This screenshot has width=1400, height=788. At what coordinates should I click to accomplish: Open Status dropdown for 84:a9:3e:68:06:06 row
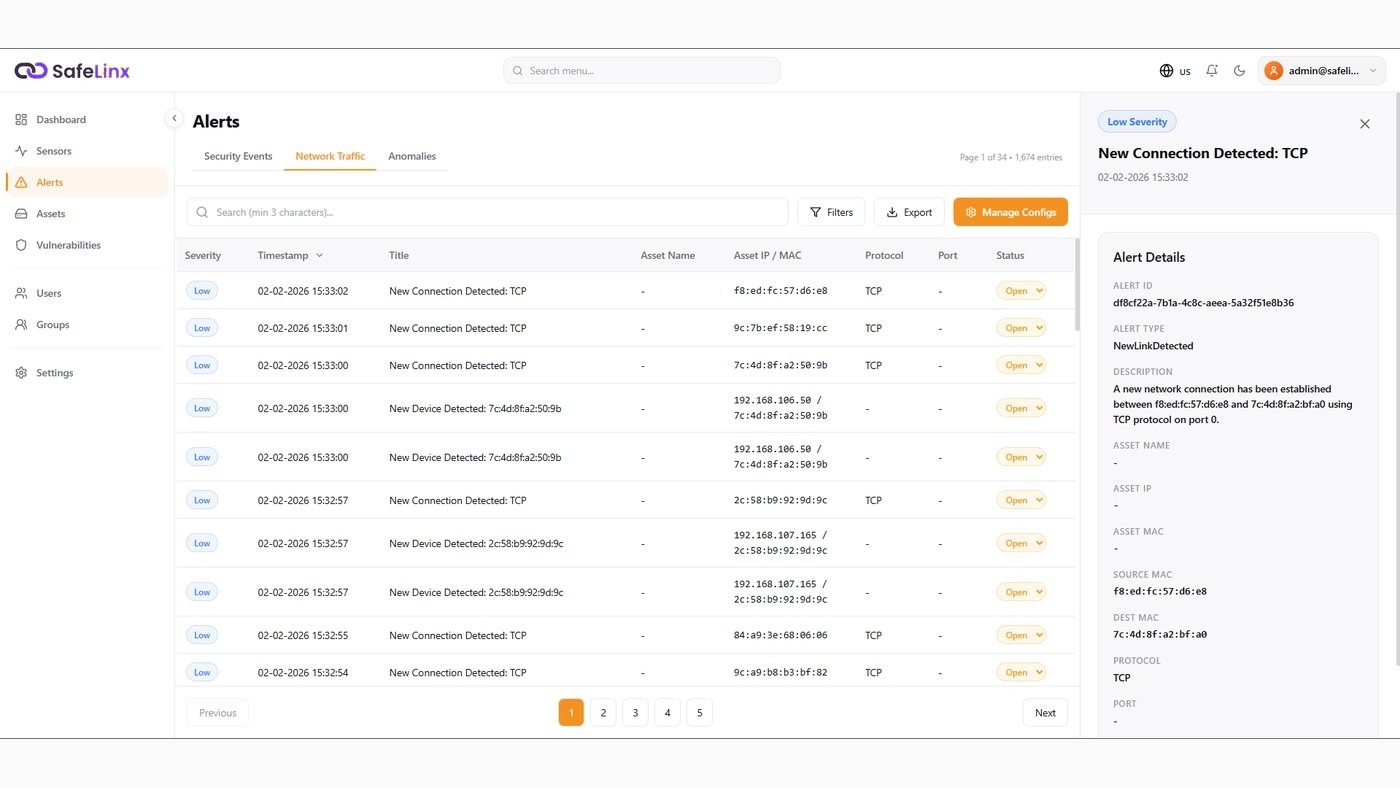tap(1021, 635)
